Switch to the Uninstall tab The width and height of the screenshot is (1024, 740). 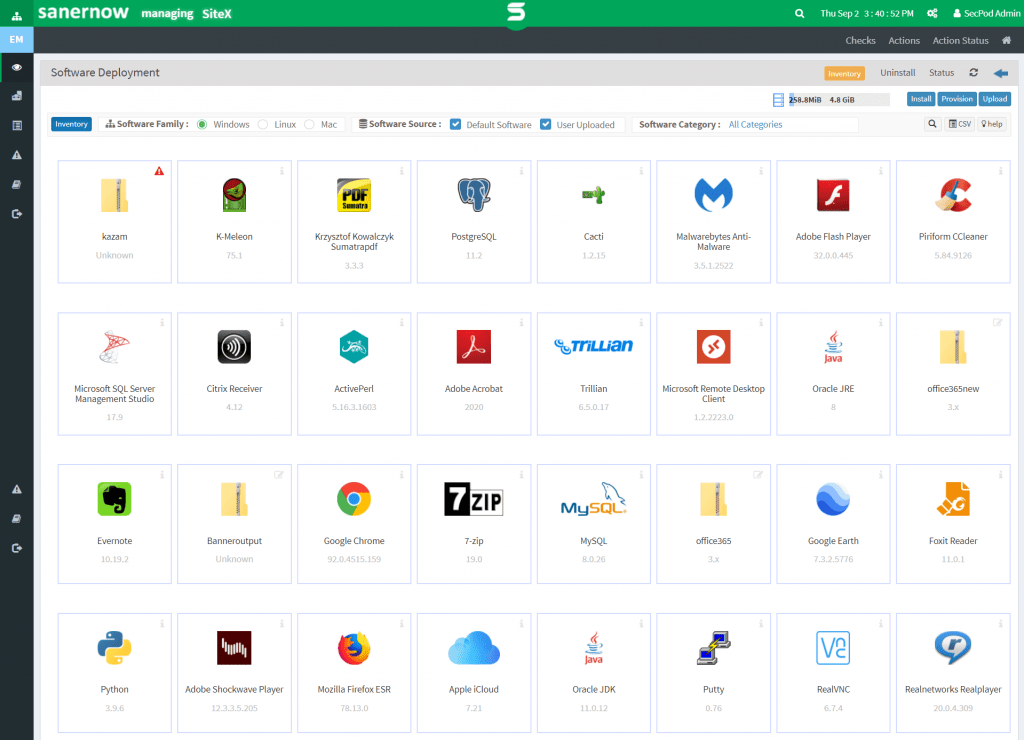tap(898, 73)
